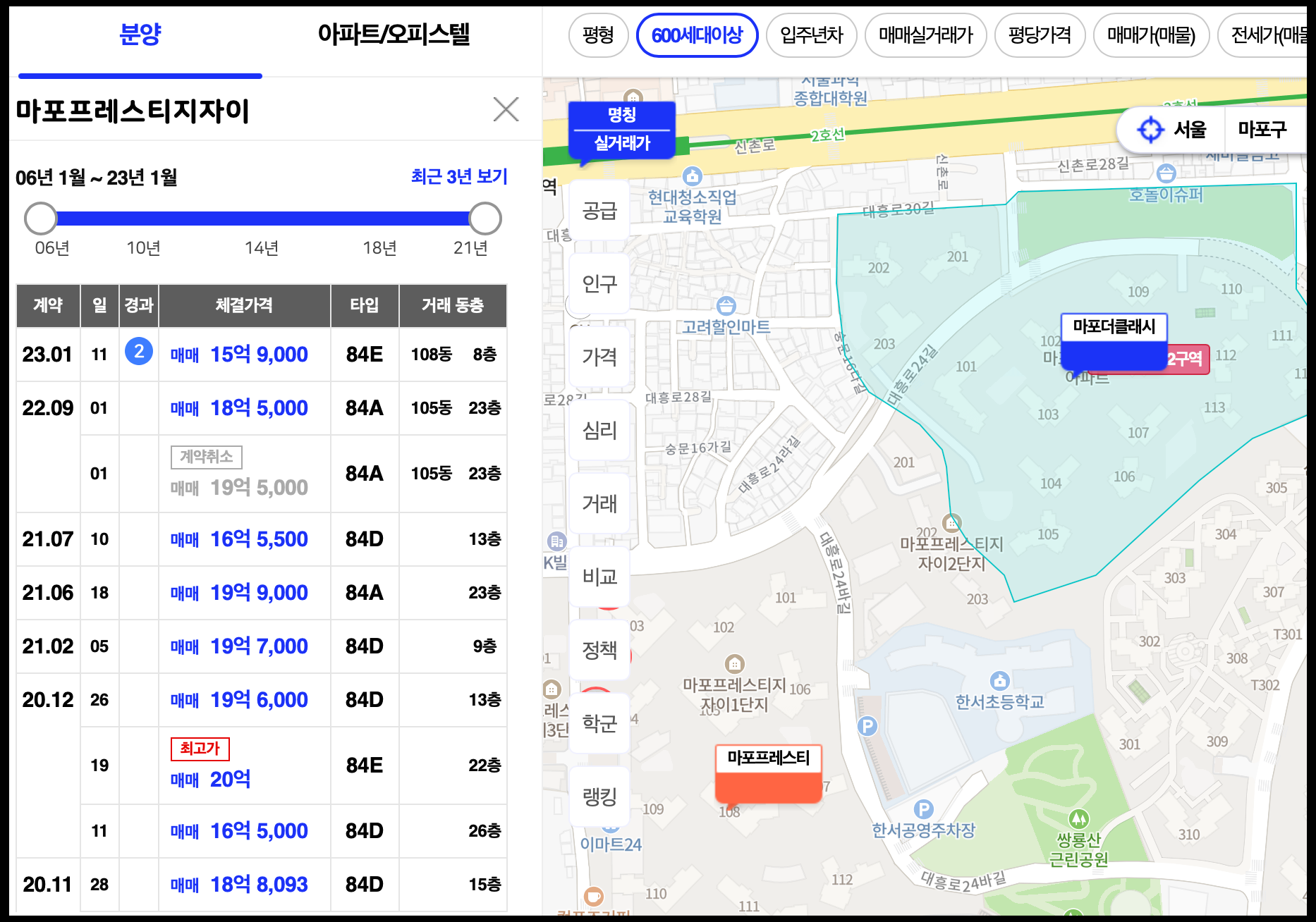Open the 마포구 district selector
This screenshot has width=1316, height=922.
coord(1262,130)
